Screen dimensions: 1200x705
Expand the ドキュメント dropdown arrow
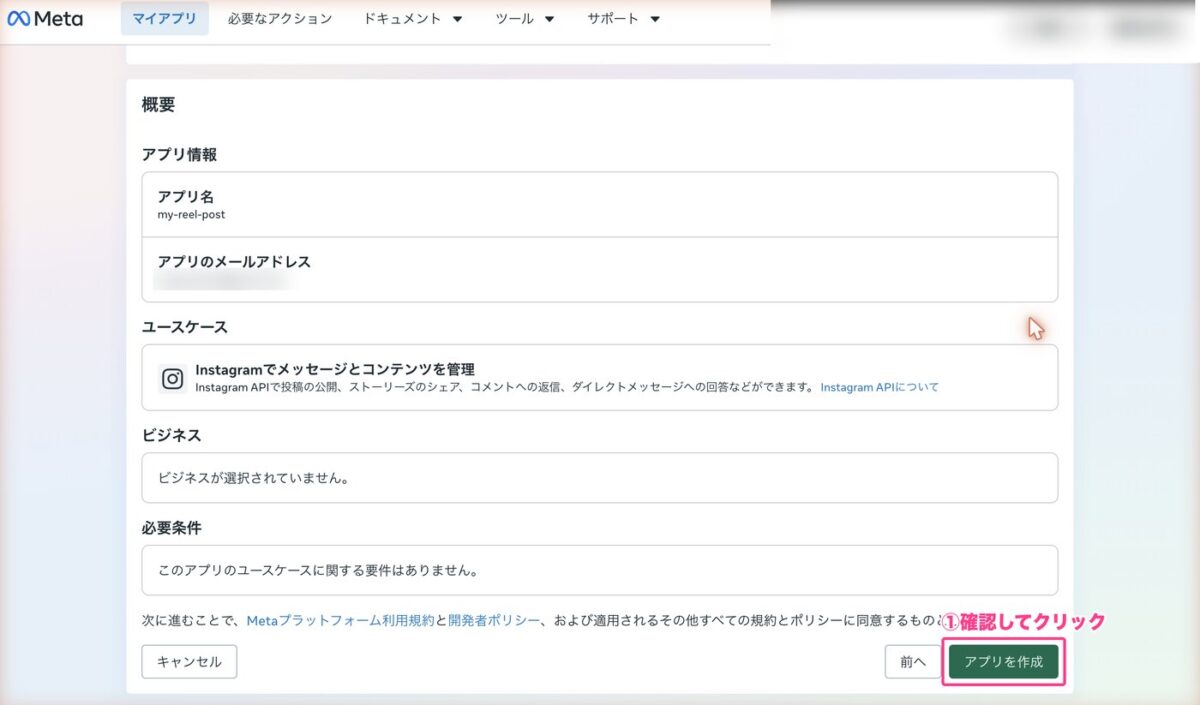pyautogui.click(x=457, y=19)
